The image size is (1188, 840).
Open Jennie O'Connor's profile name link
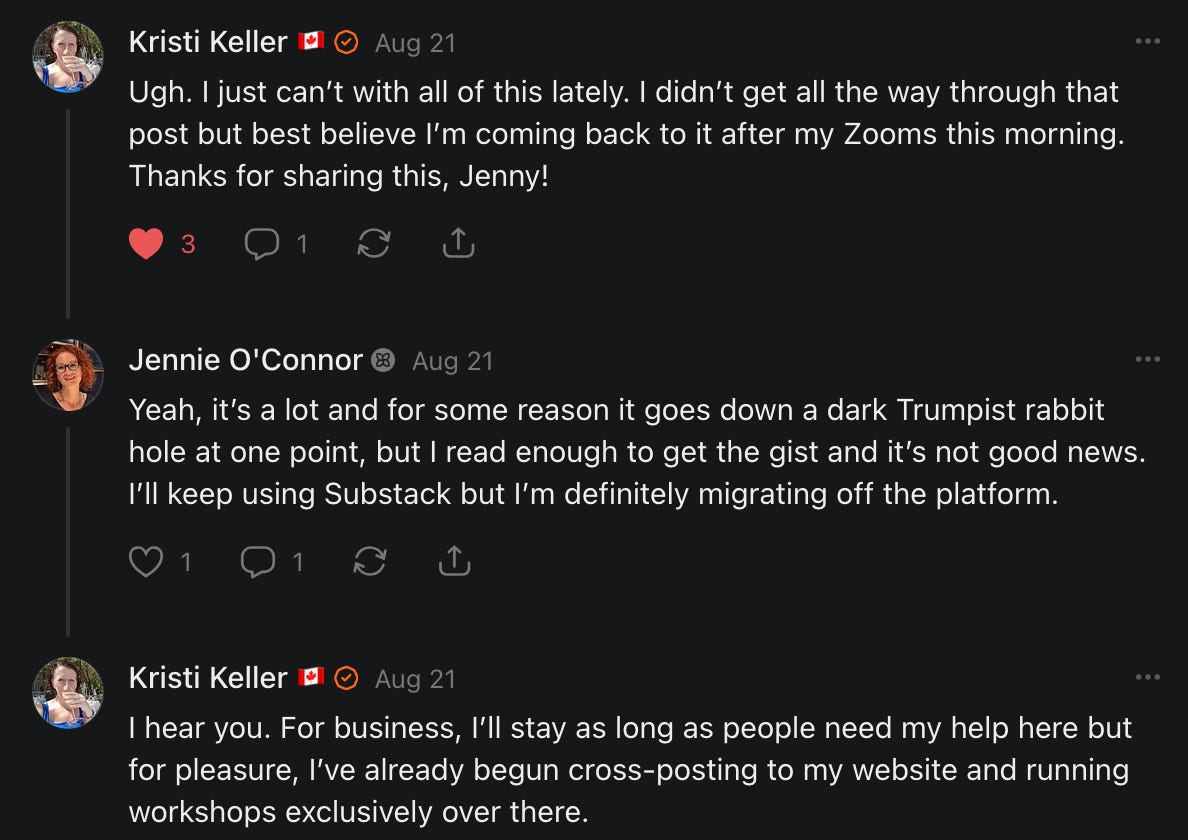tap(245, 360)
